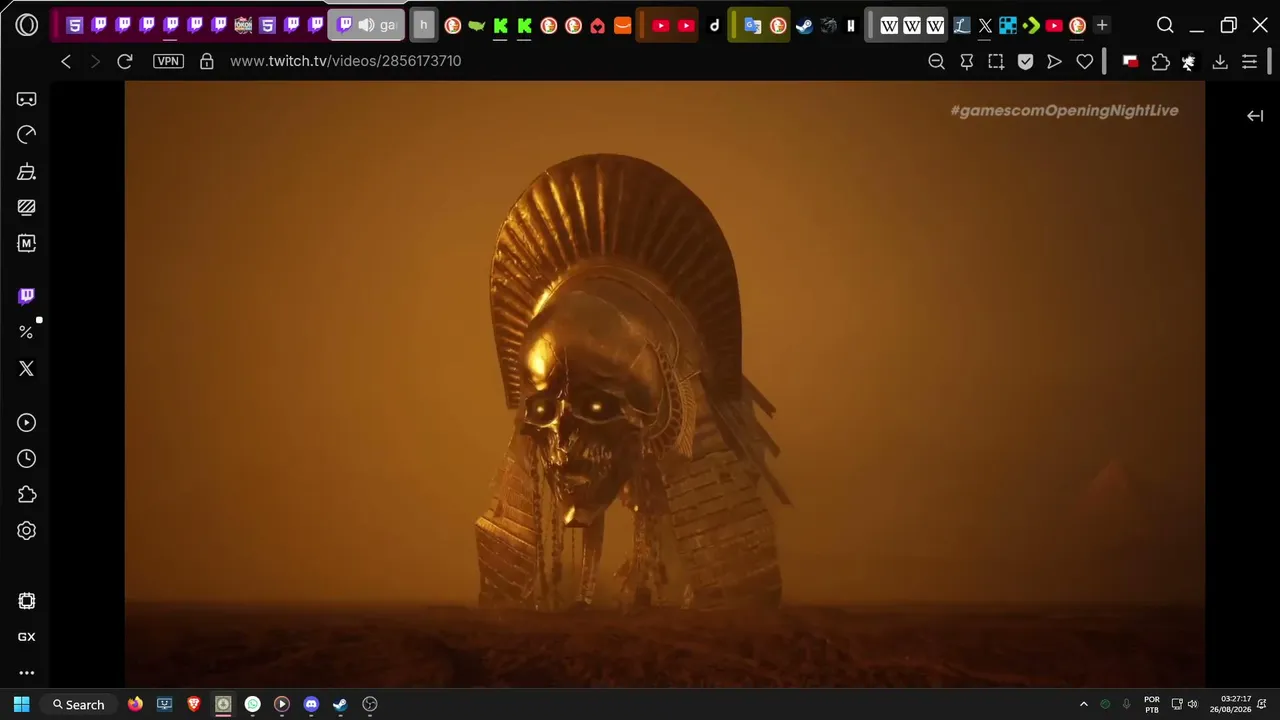Switch to the Steam tab

click(804, 25)
